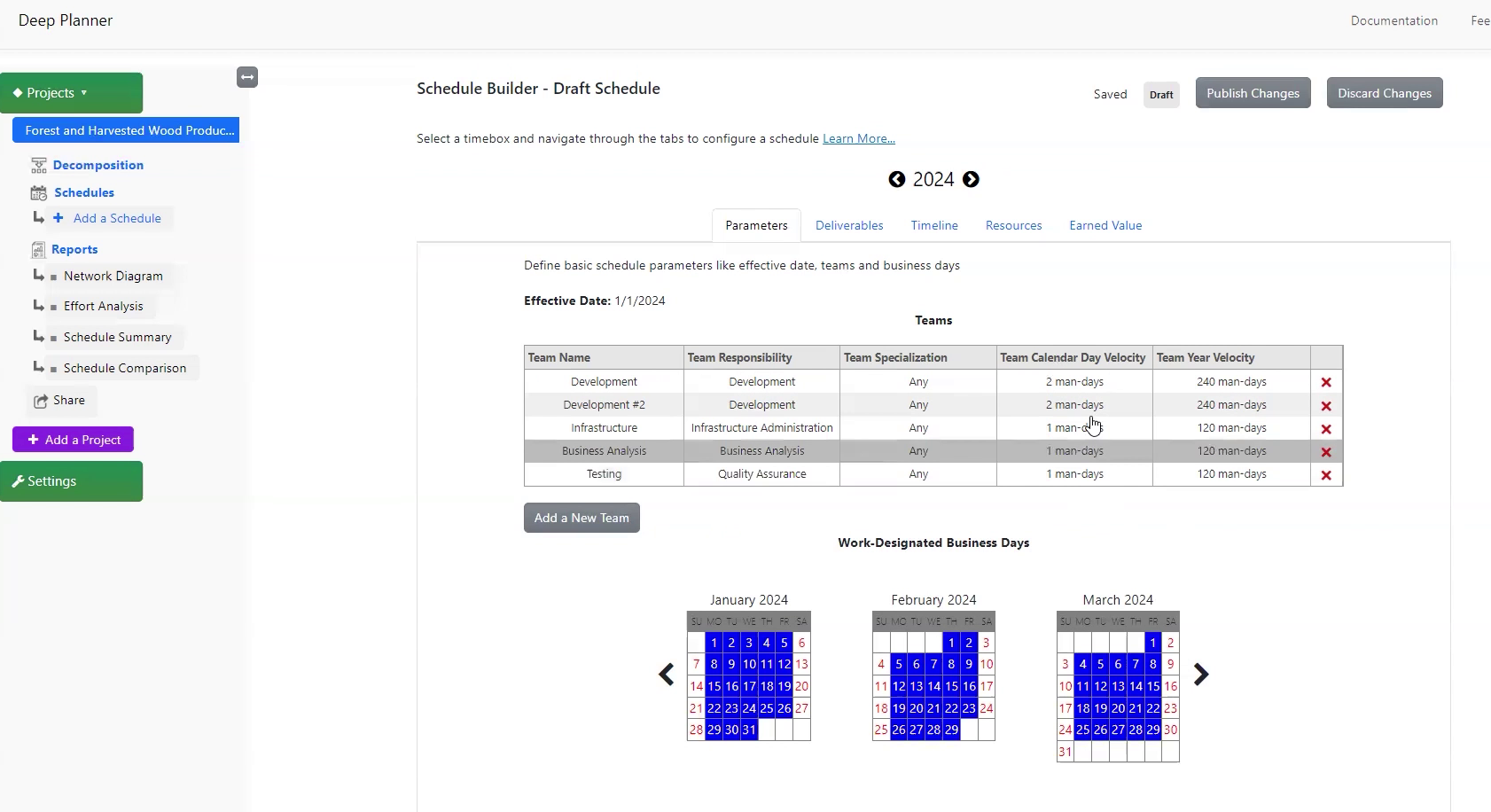Click the Share icon

point(41,401)
